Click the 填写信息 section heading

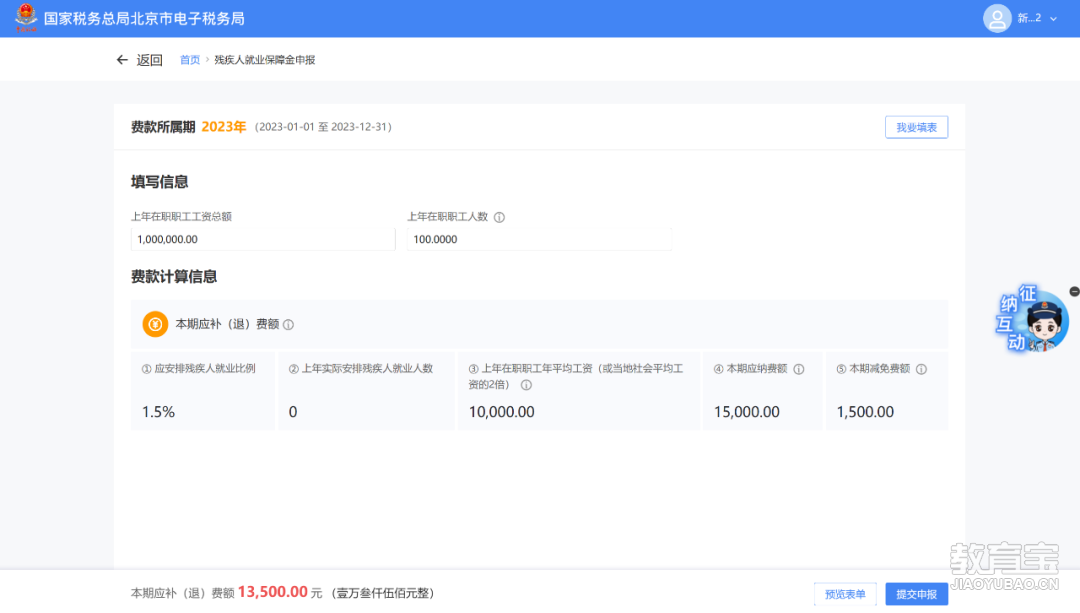[160, 182]
